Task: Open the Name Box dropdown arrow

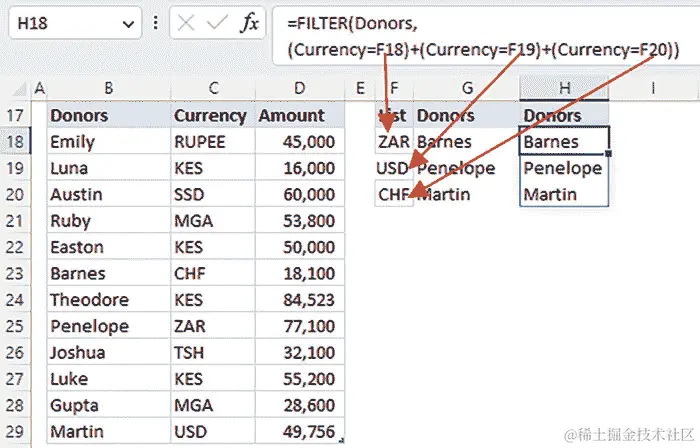Action: tap(129, 24)
